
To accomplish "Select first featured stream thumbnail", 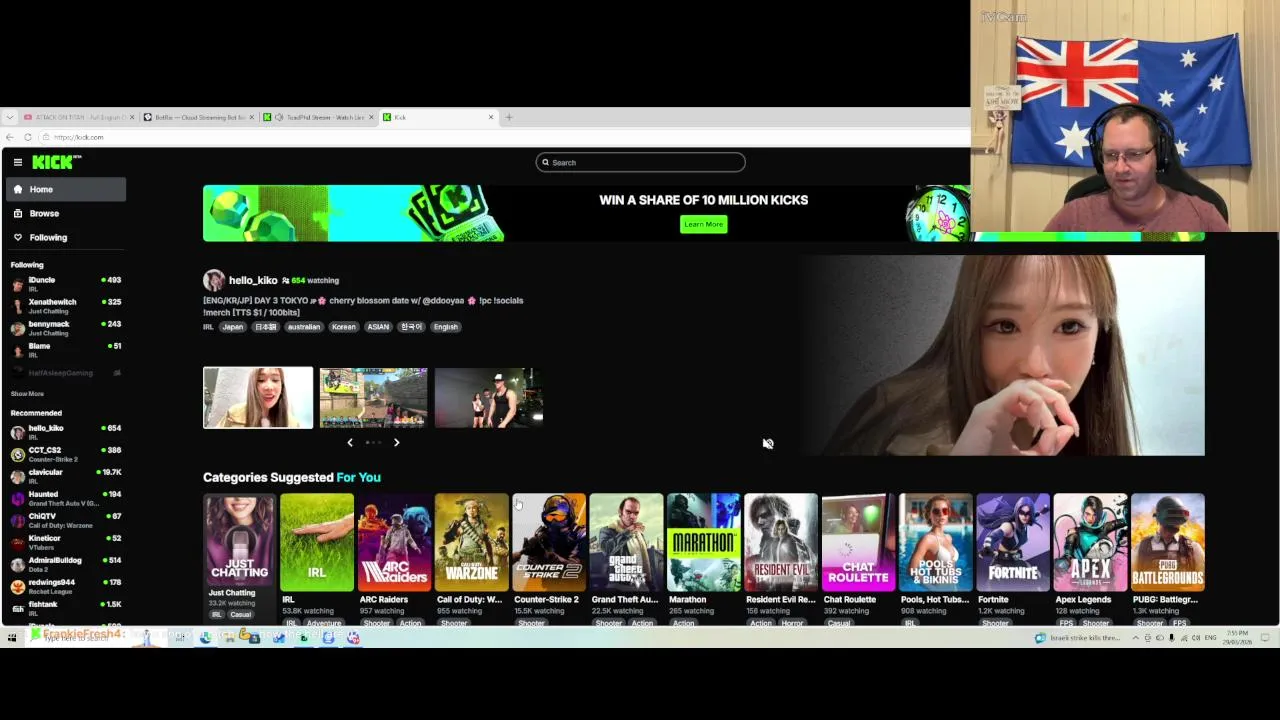I will pos(258,398).
